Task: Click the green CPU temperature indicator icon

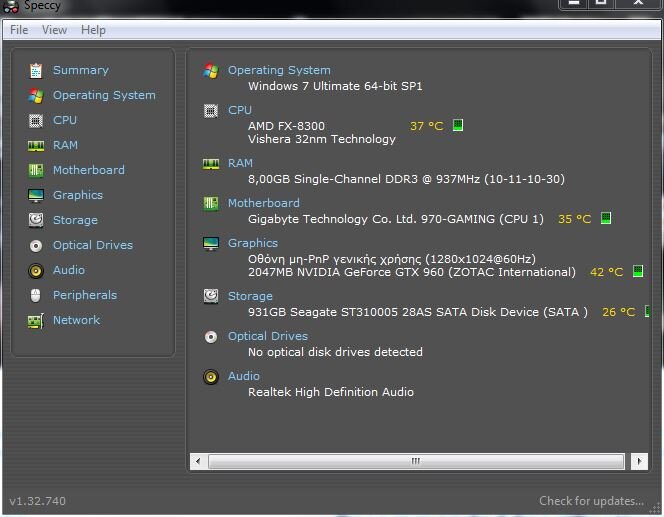Action: coord(458,125)
